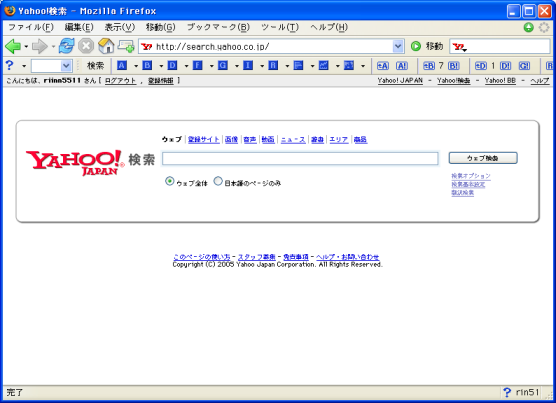Expand the Forward button history arrow
This screenshot has width=556, height=403.
[x=53, y=46]
